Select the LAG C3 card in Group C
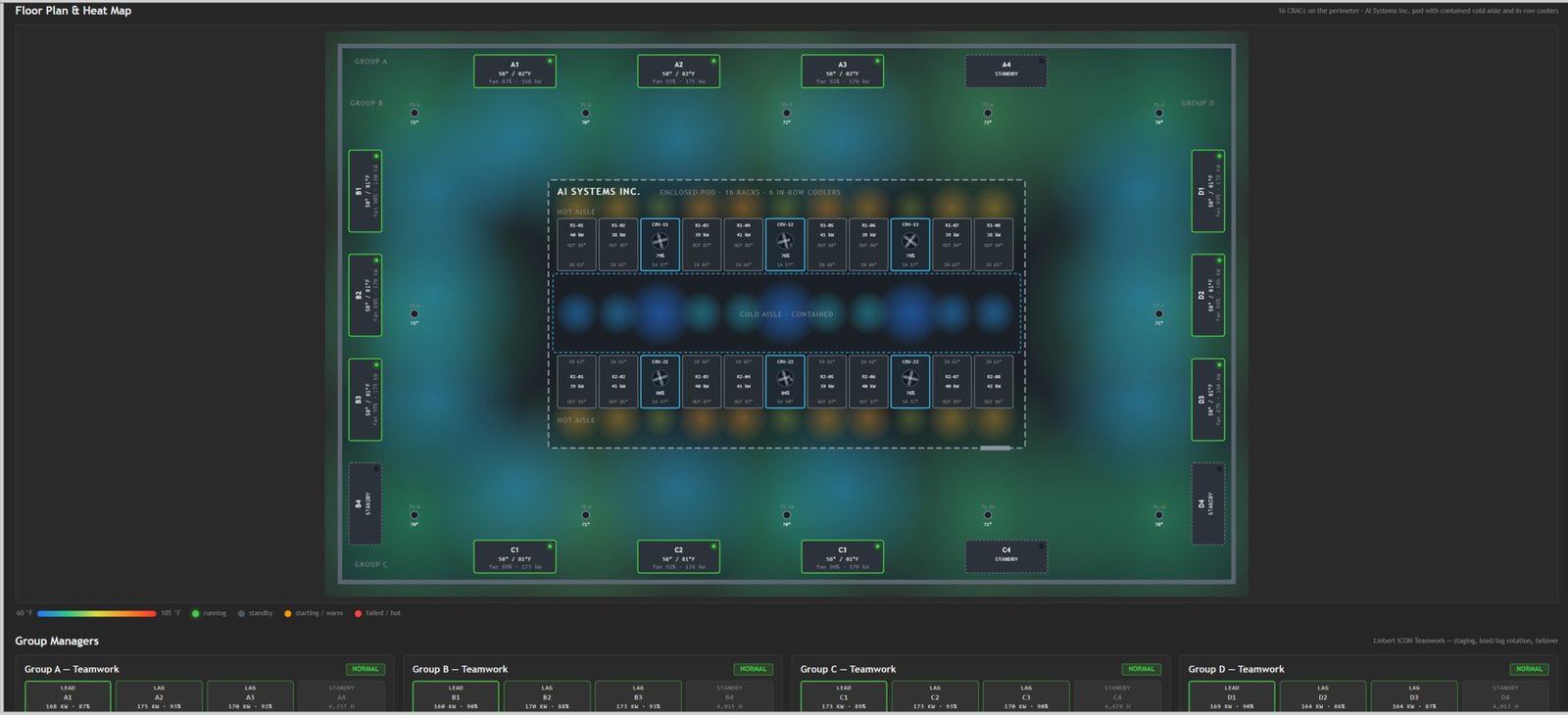1568x715 pixels. [1026, 696]
